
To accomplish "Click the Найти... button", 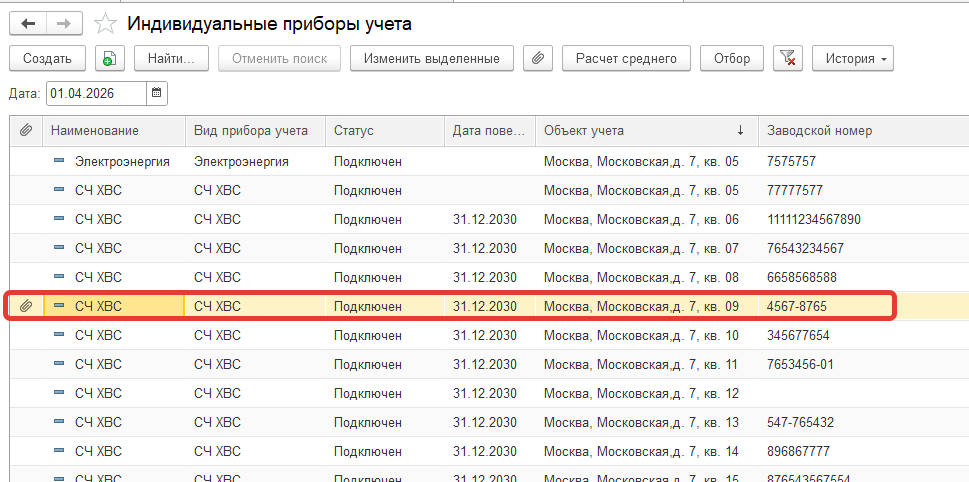I will pyautogui.click(x=171, y=59).
